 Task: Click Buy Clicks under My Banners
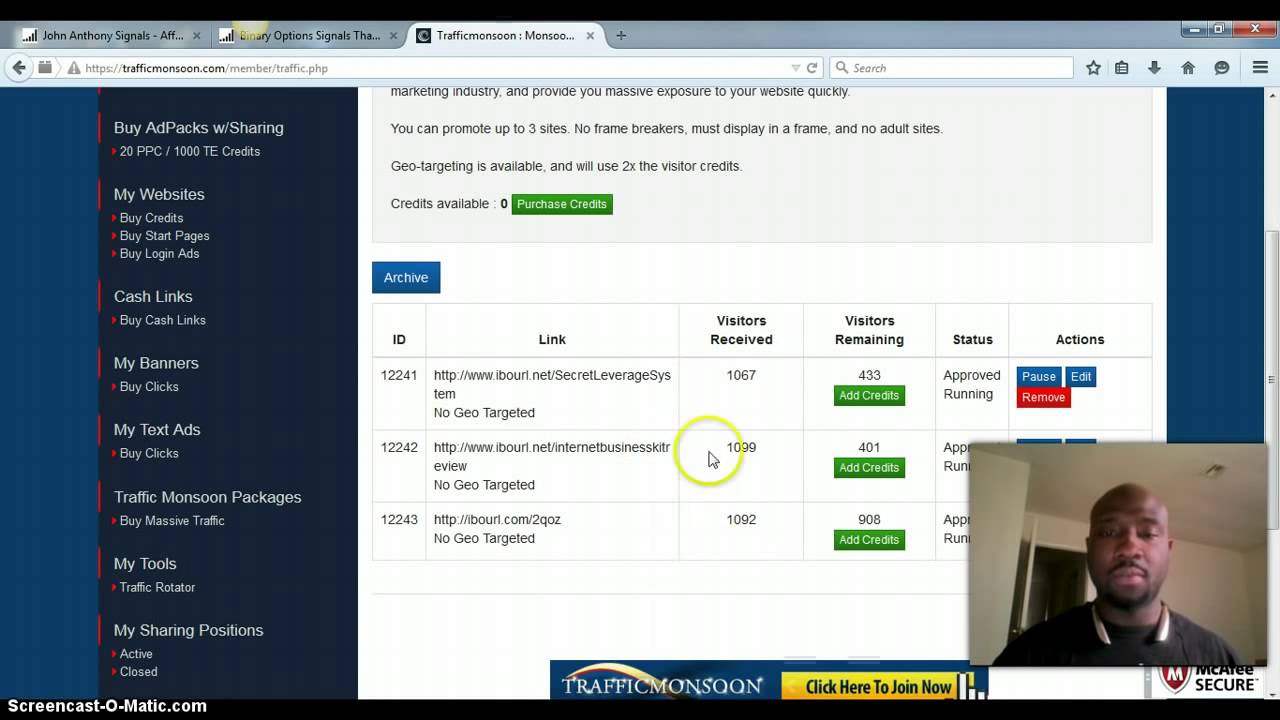(x=149, y=387)
